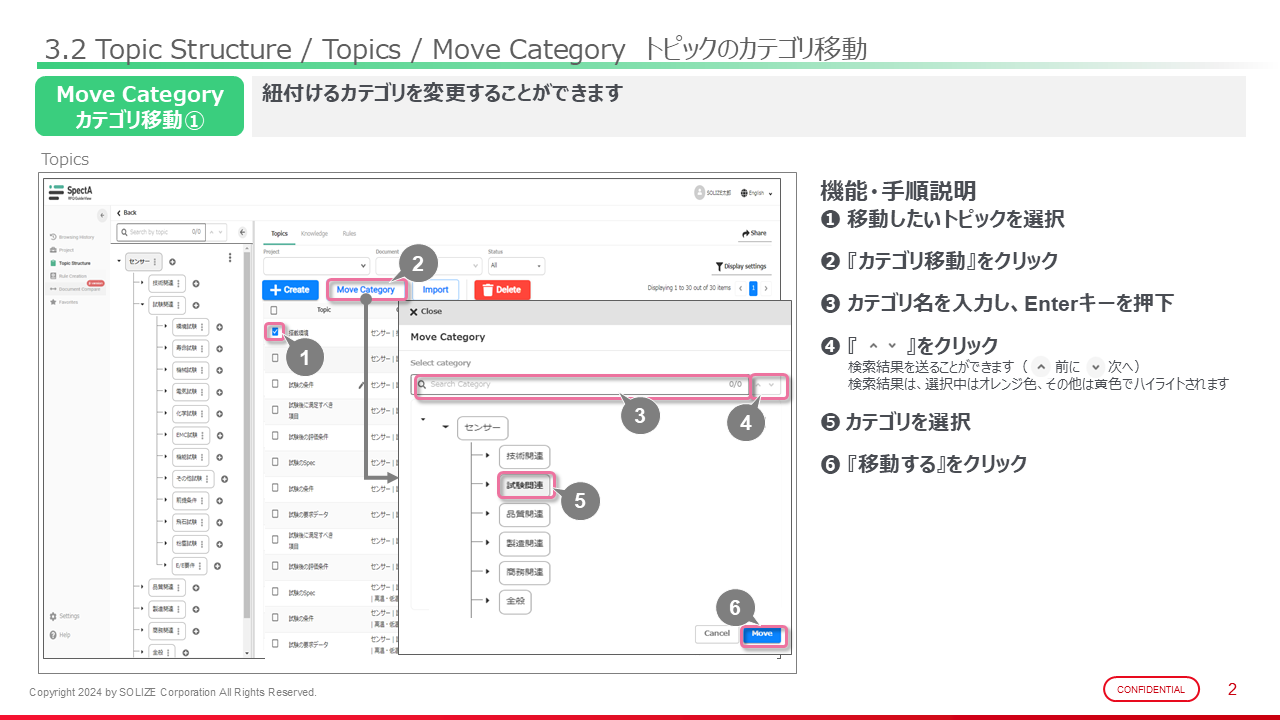Click the plus icon beside センサー node
The width and height of the screenshot is (1280, 720).
click(x=172, y=261)
